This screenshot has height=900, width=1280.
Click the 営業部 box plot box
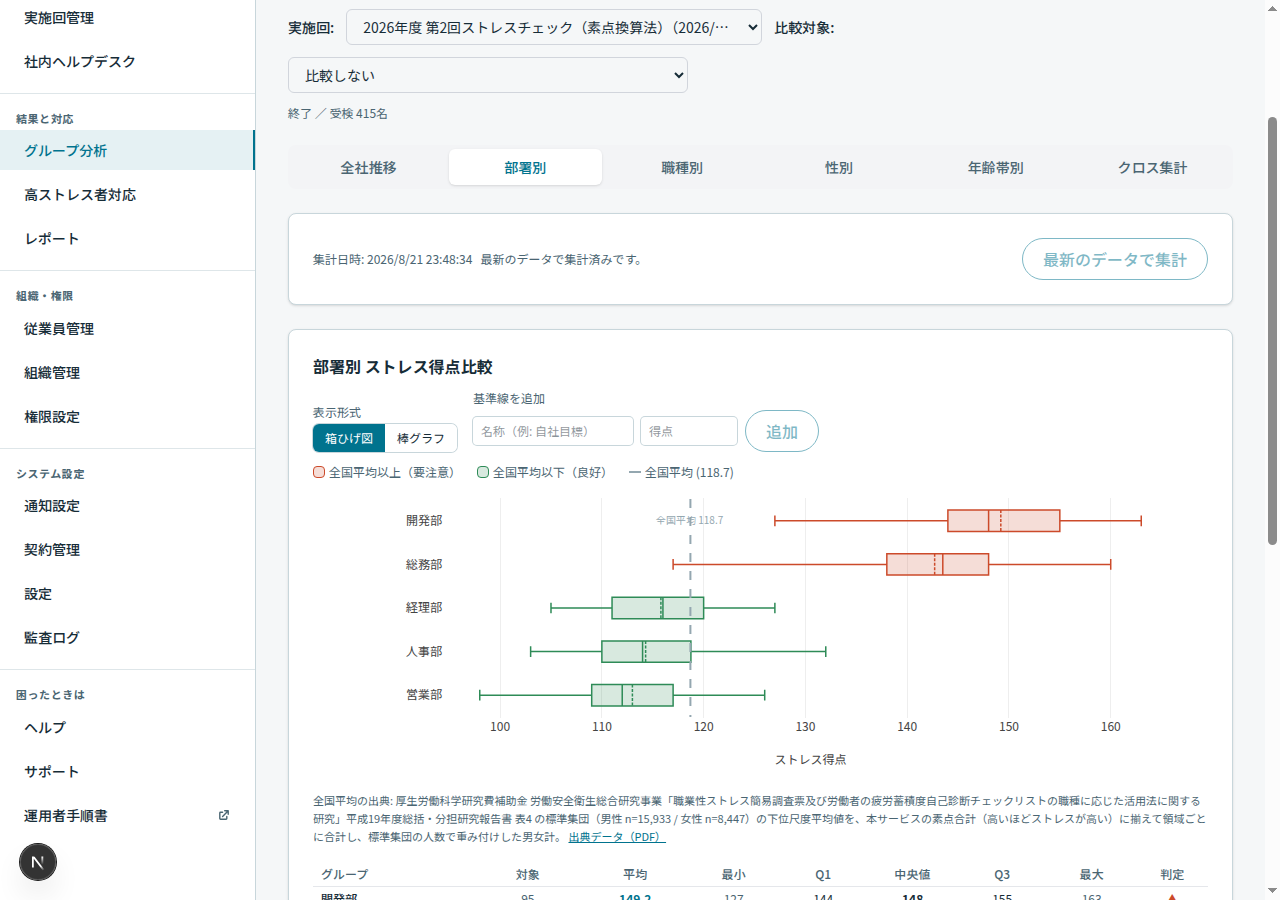632,694
